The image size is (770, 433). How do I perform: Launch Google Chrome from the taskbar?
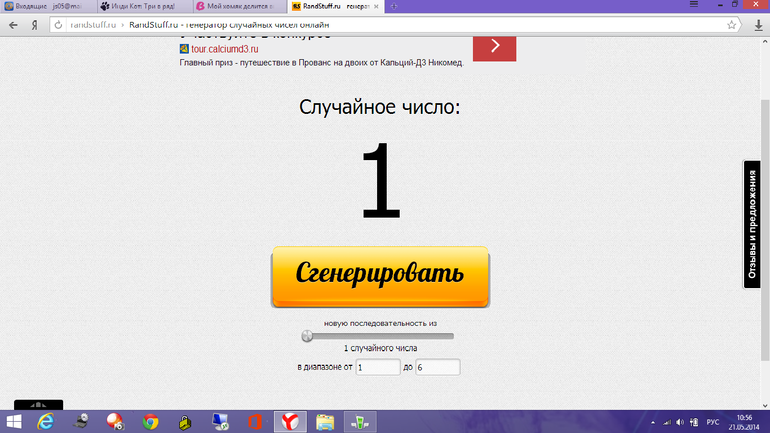coord(150,422)
